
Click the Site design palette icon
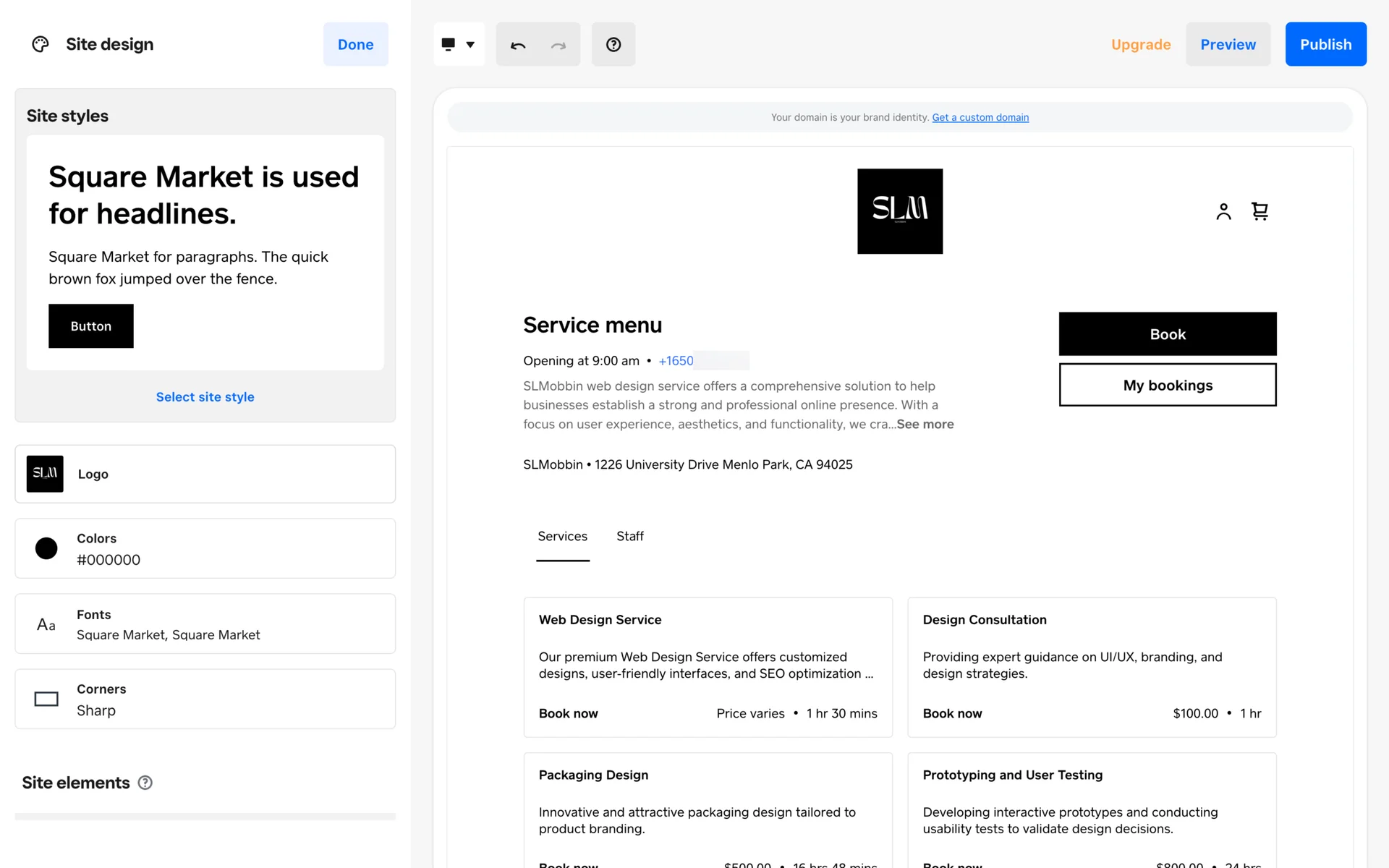point(41,44)
